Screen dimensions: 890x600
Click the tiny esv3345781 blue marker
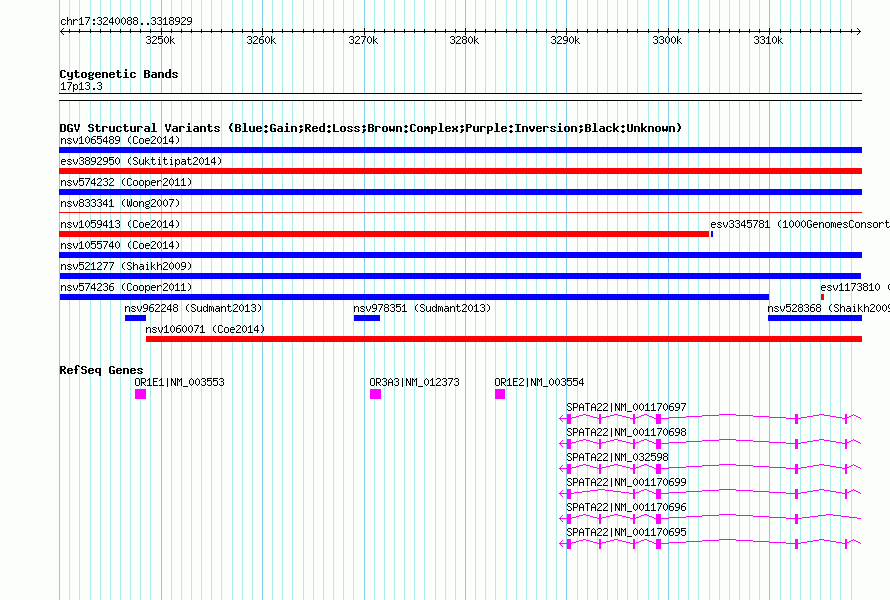pos(712,234)
